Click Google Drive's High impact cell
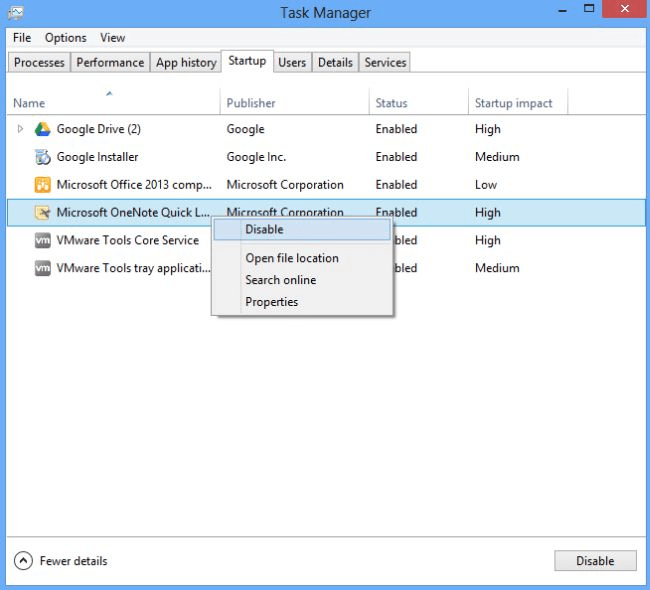 click(488, 129)
